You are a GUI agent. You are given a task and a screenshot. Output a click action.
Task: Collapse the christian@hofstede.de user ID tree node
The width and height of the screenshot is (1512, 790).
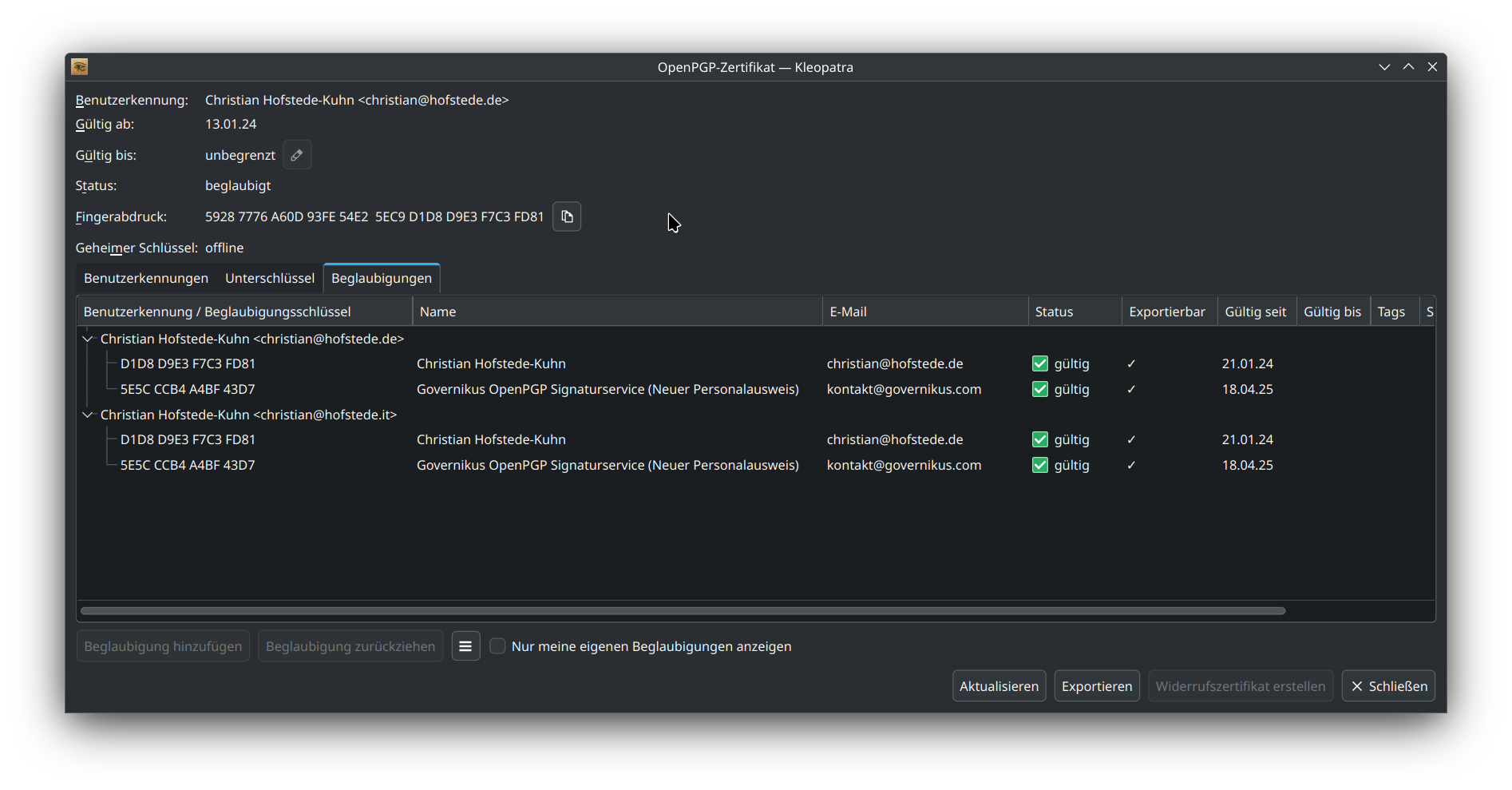[x=88, y=339]
